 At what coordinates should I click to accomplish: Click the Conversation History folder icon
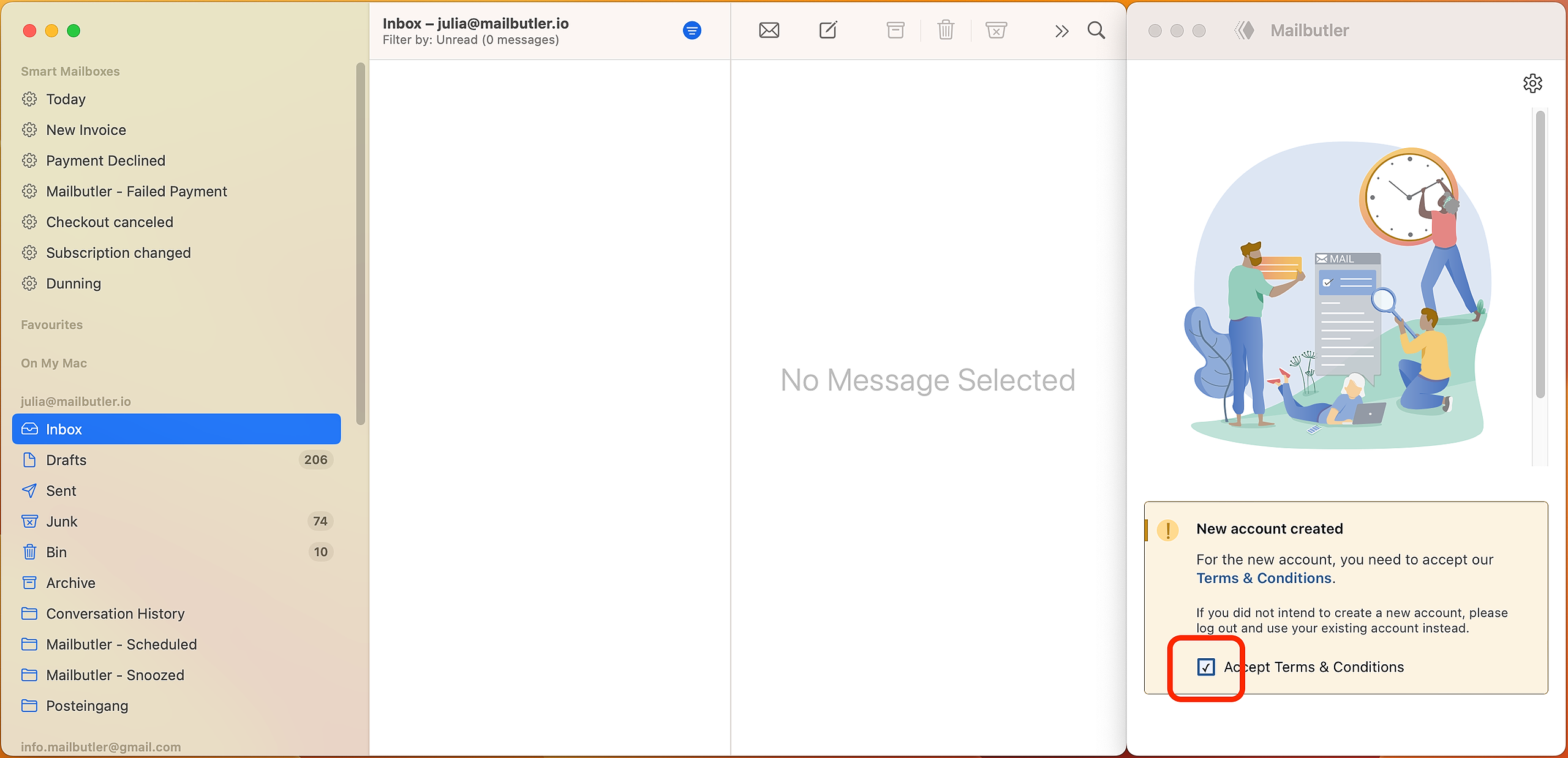[29, 614]
